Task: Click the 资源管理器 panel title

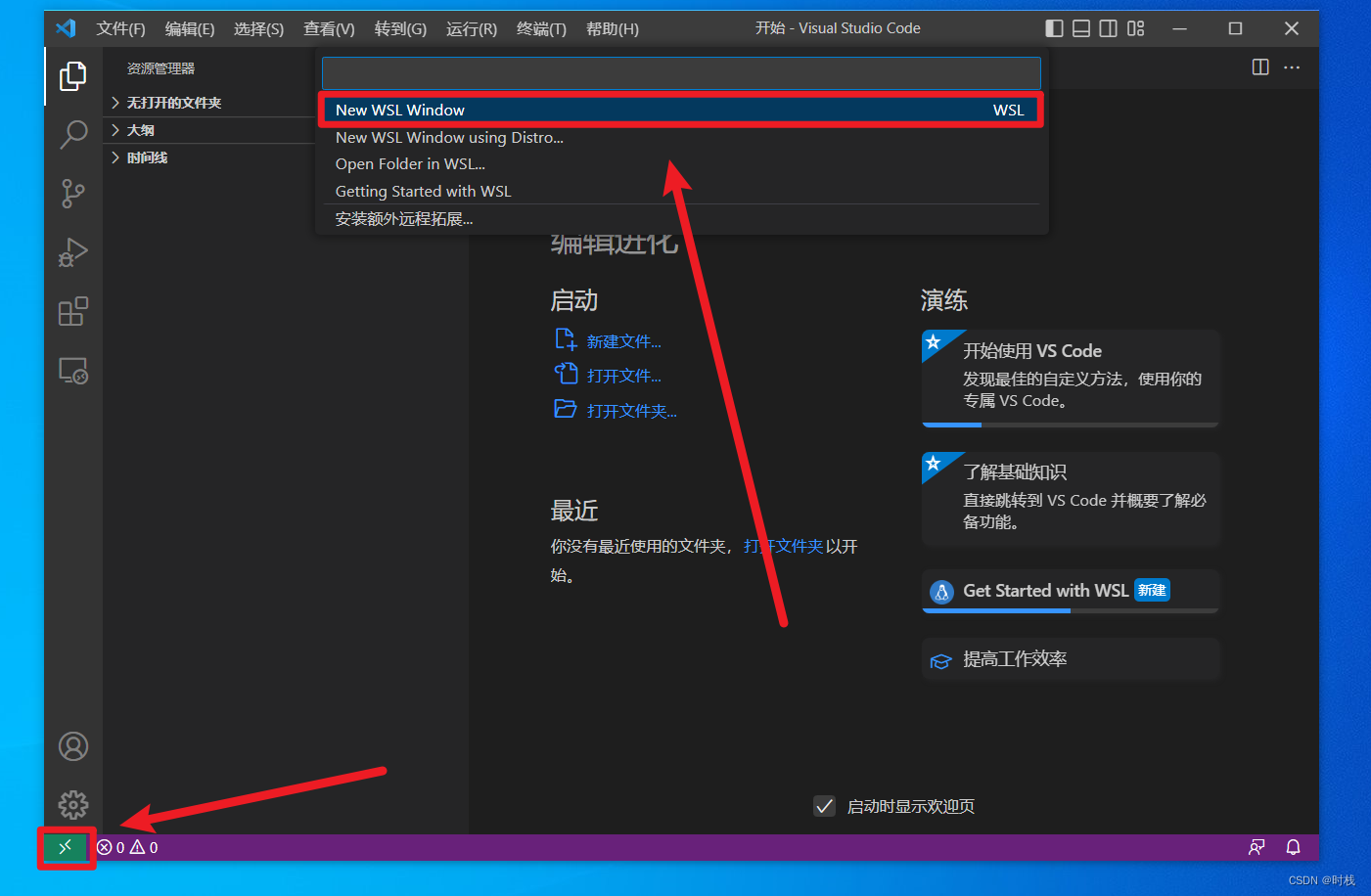Action: 160,68
